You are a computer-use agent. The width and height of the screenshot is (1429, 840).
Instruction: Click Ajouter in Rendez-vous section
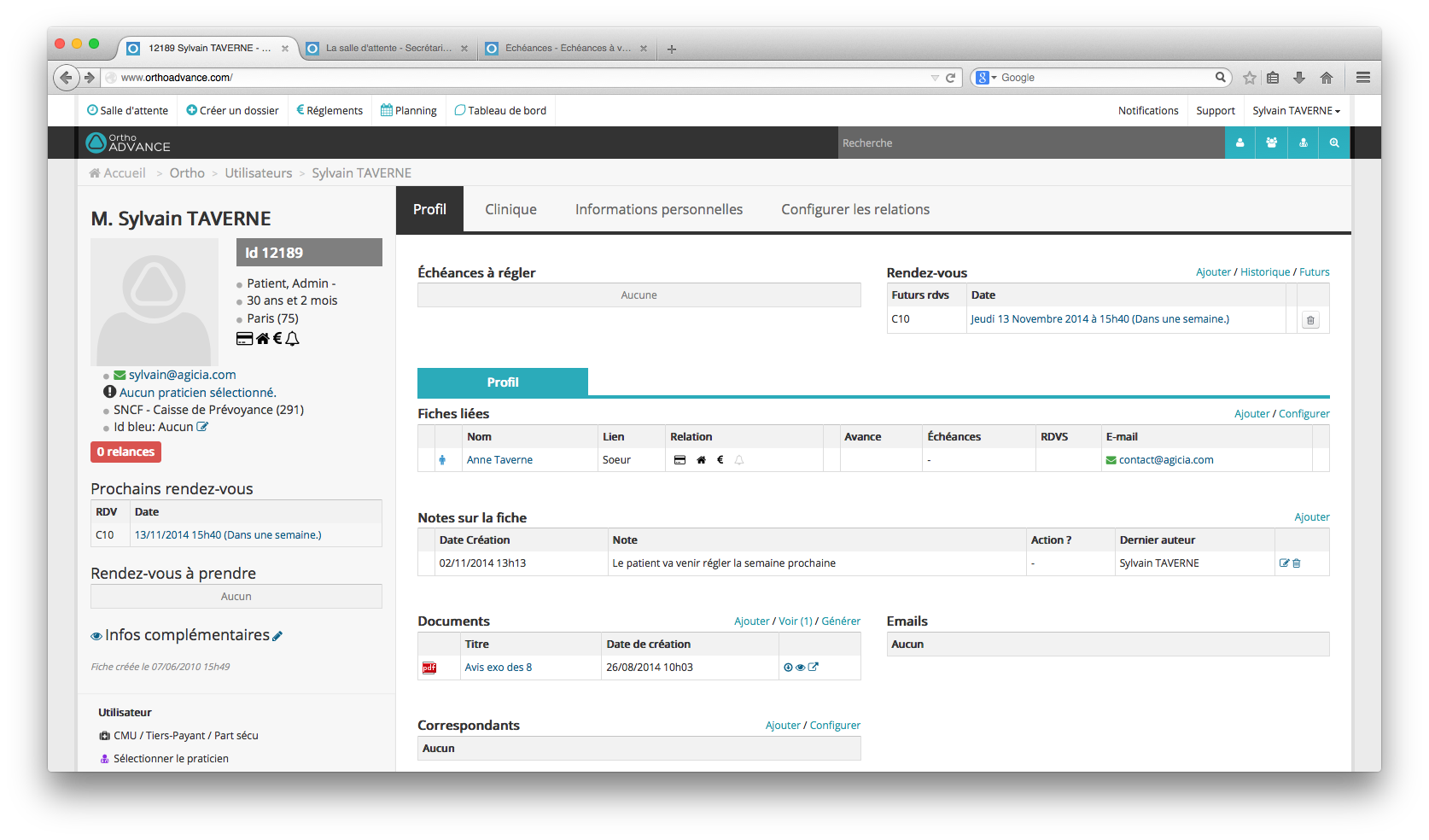coord(1213,272)
